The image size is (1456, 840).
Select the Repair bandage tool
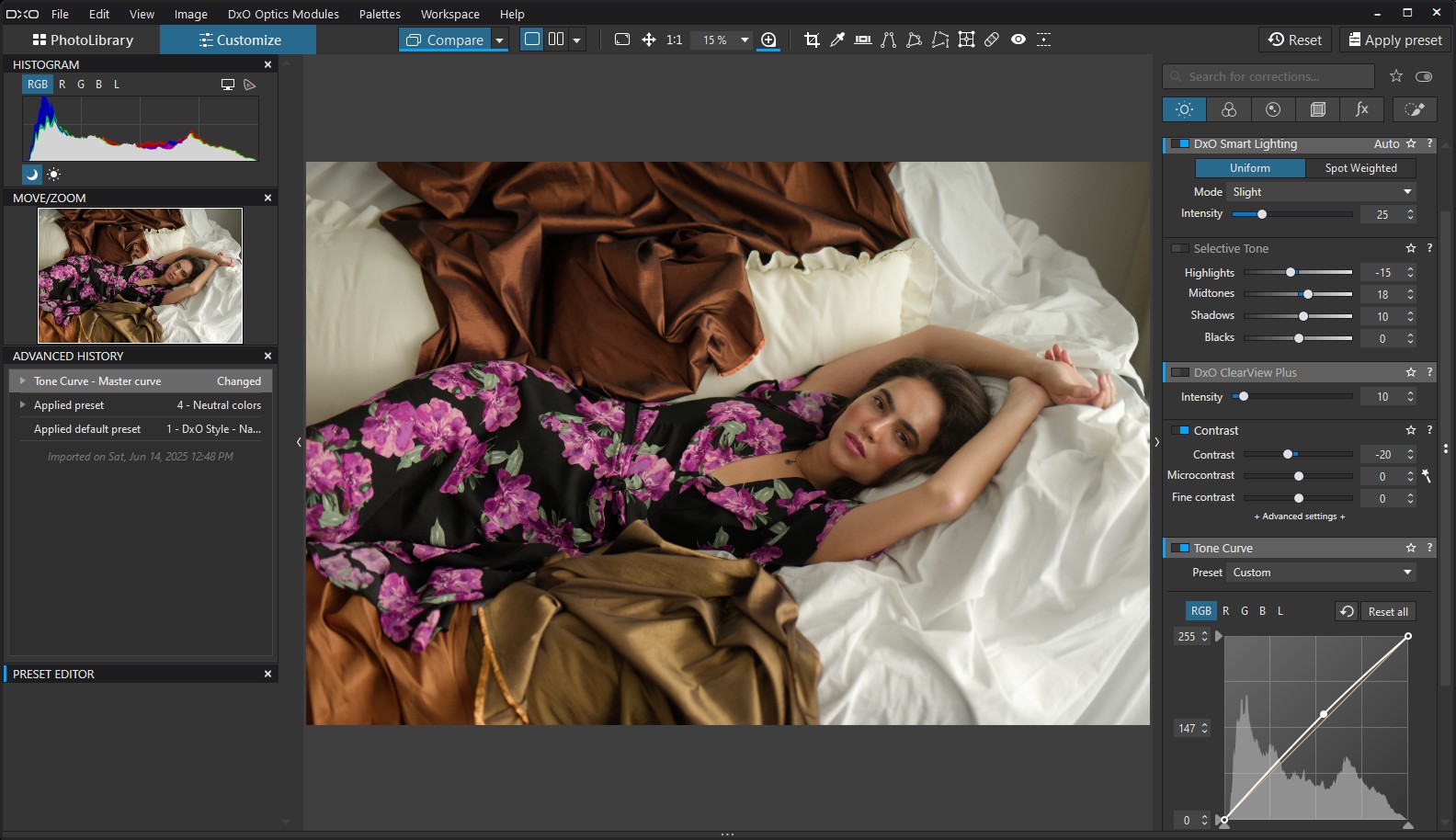(x=992, y=40)
